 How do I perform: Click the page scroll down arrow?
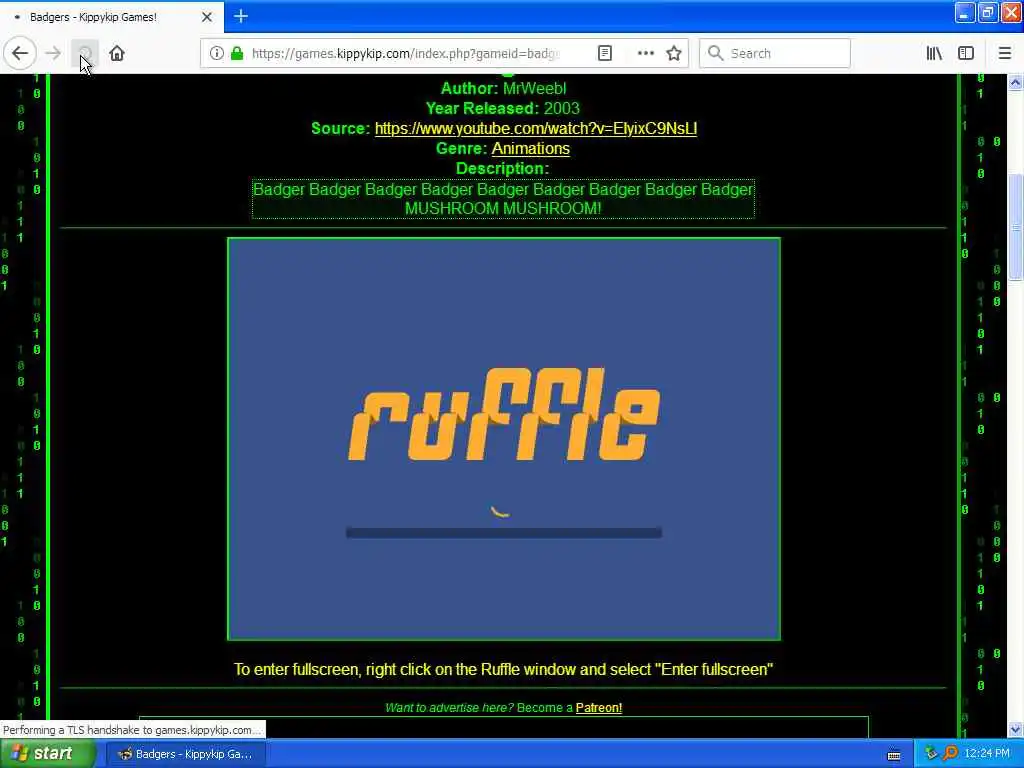tap(1016, 729)
